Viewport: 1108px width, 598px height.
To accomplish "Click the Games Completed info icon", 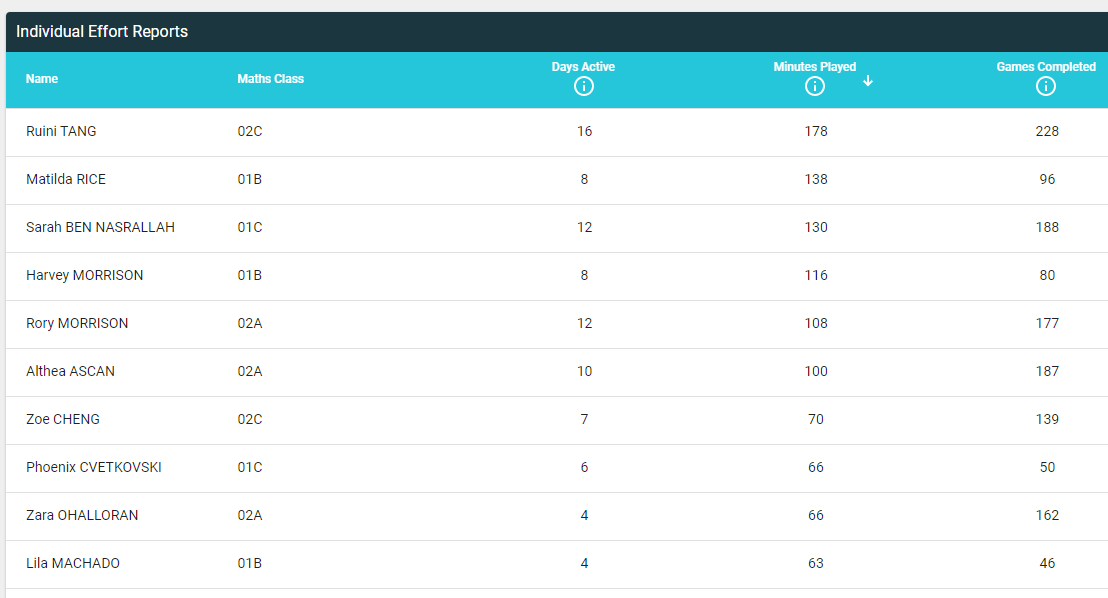I will point(1046,87).
